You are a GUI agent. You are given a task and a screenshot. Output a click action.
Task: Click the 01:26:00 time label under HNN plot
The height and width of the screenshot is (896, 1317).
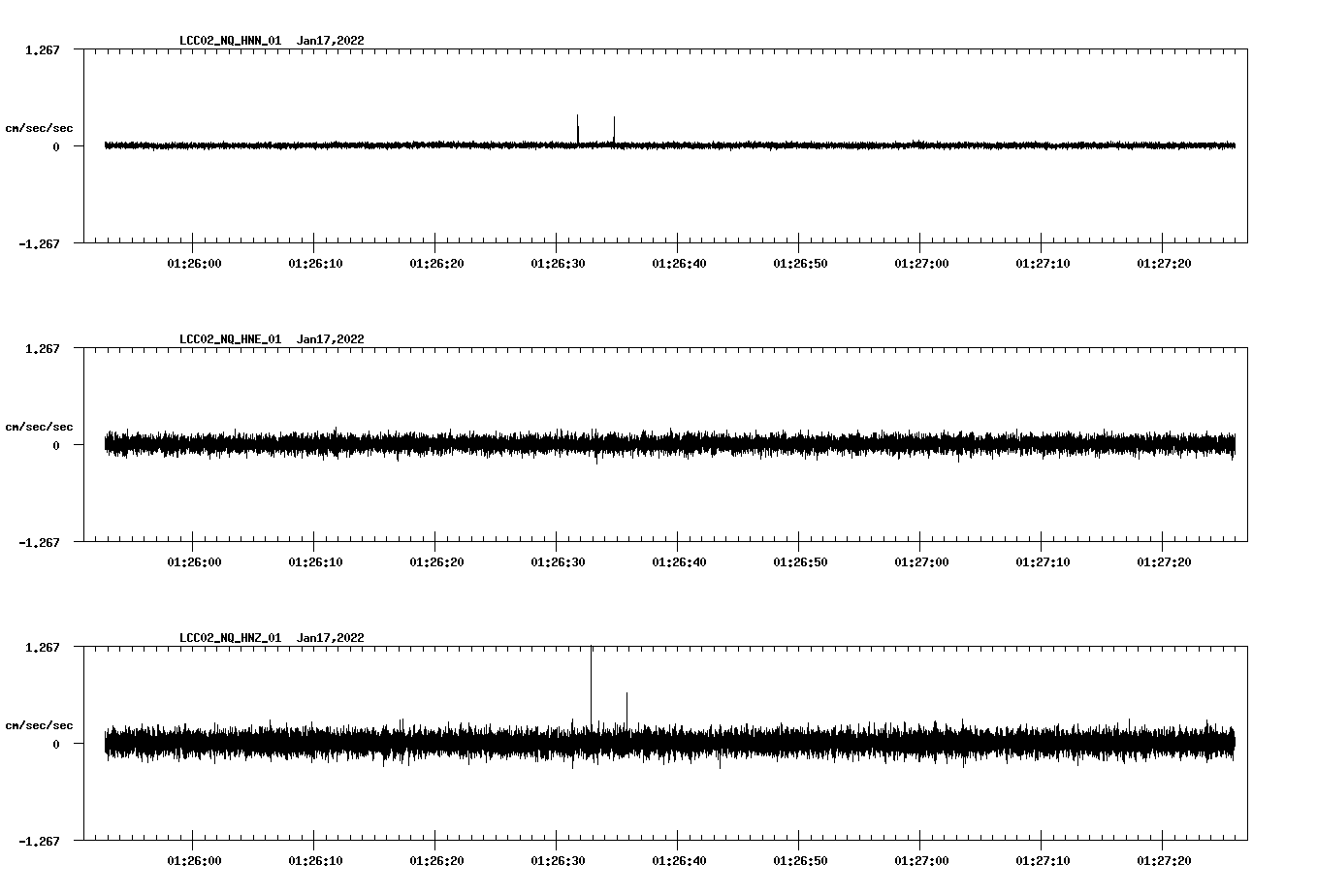click(194, 264)
